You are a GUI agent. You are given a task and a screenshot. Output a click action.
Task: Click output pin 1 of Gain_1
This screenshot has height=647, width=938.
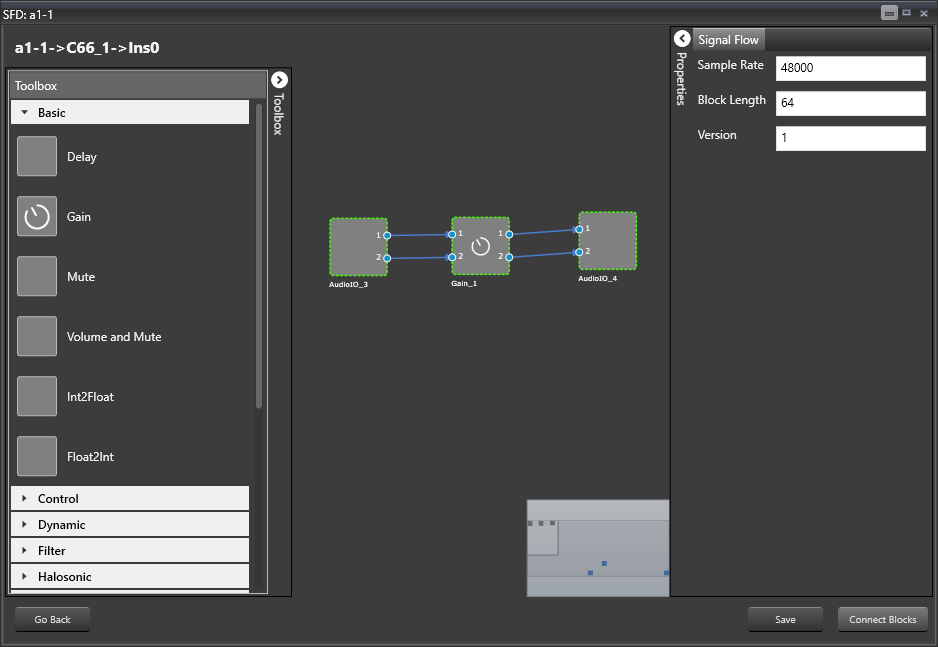509,234
